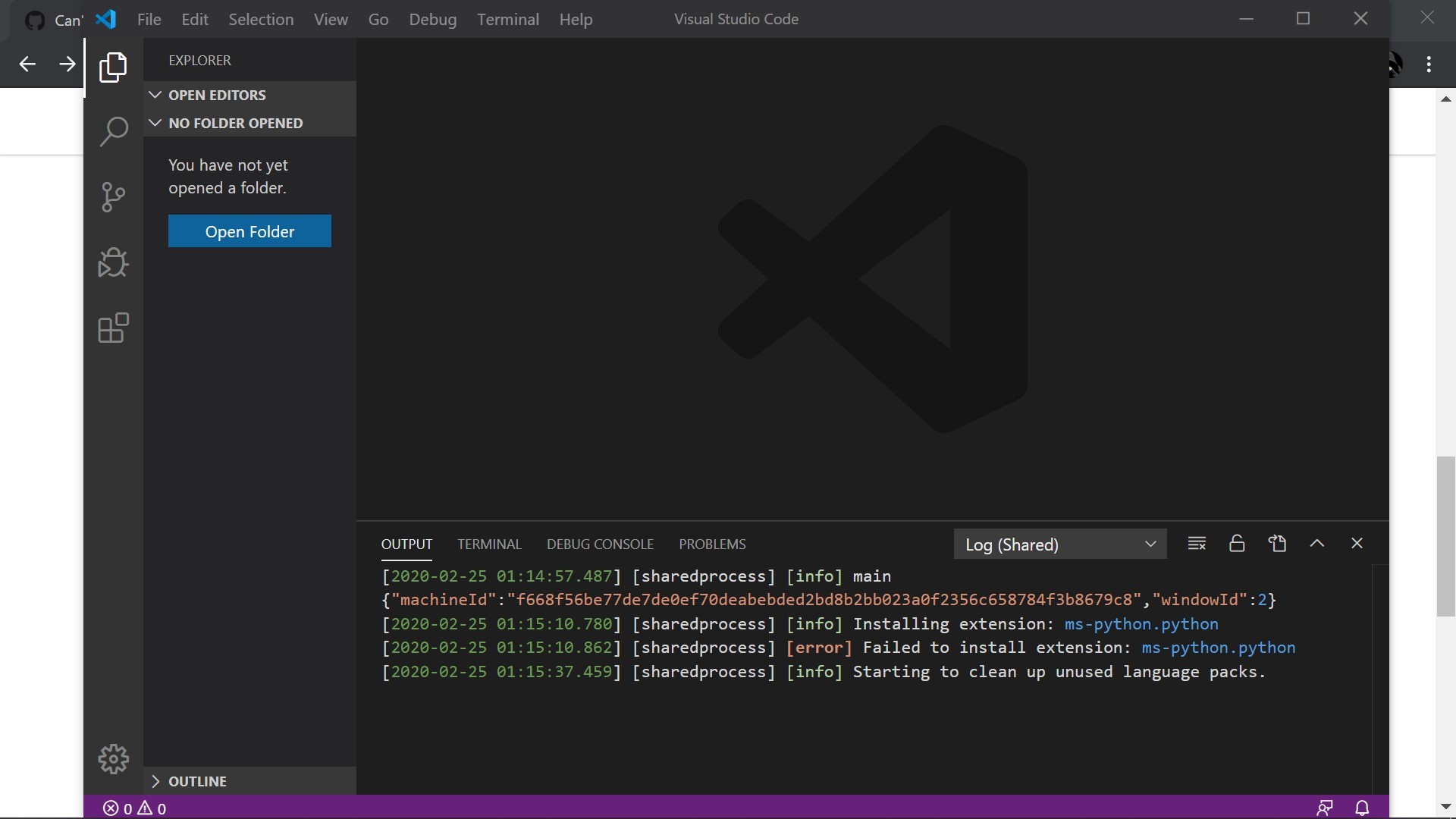Click the browser page vertical scrollbar thumb
This screenshot has height=819, width=1456.
tap(1445, 536)
